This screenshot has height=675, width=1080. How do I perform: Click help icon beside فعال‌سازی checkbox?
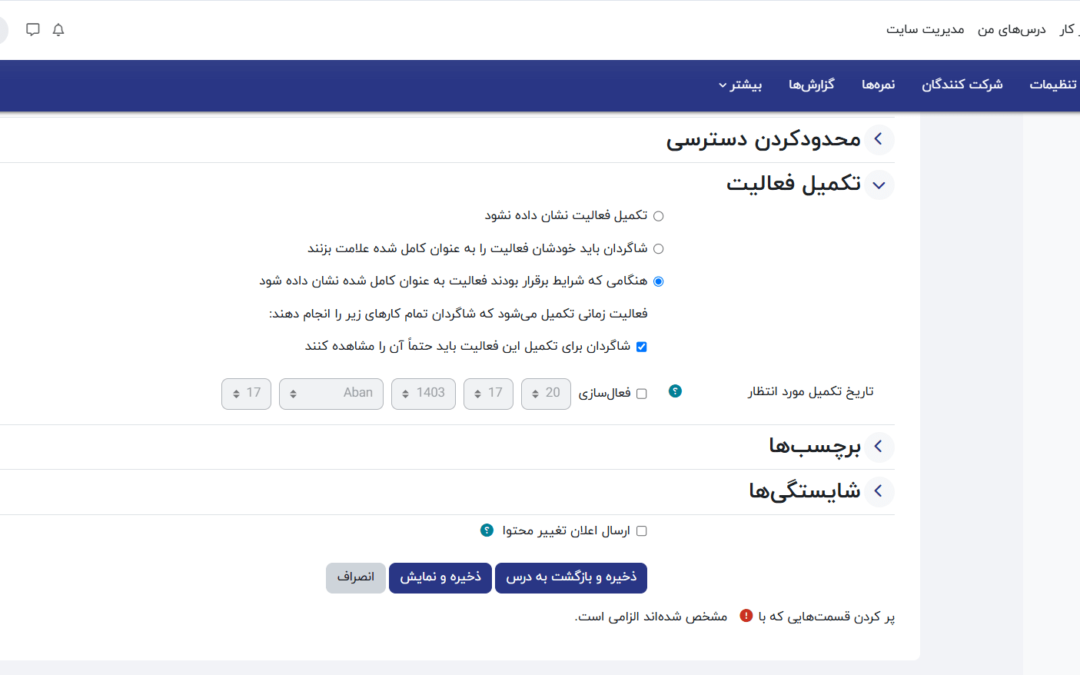[675, 391]
